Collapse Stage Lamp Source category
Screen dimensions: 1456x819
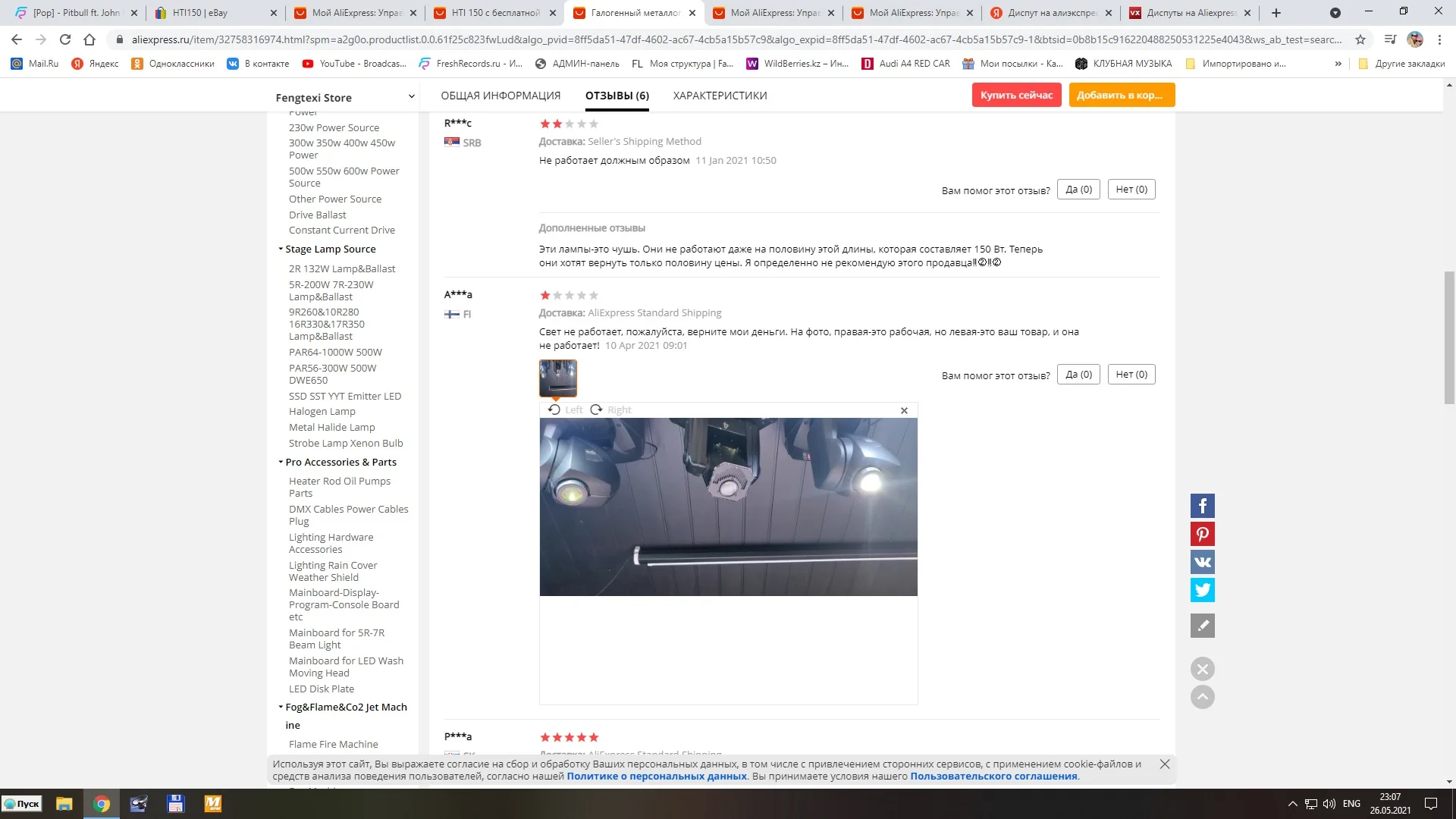pyautogui.click(x=281, y=249)
